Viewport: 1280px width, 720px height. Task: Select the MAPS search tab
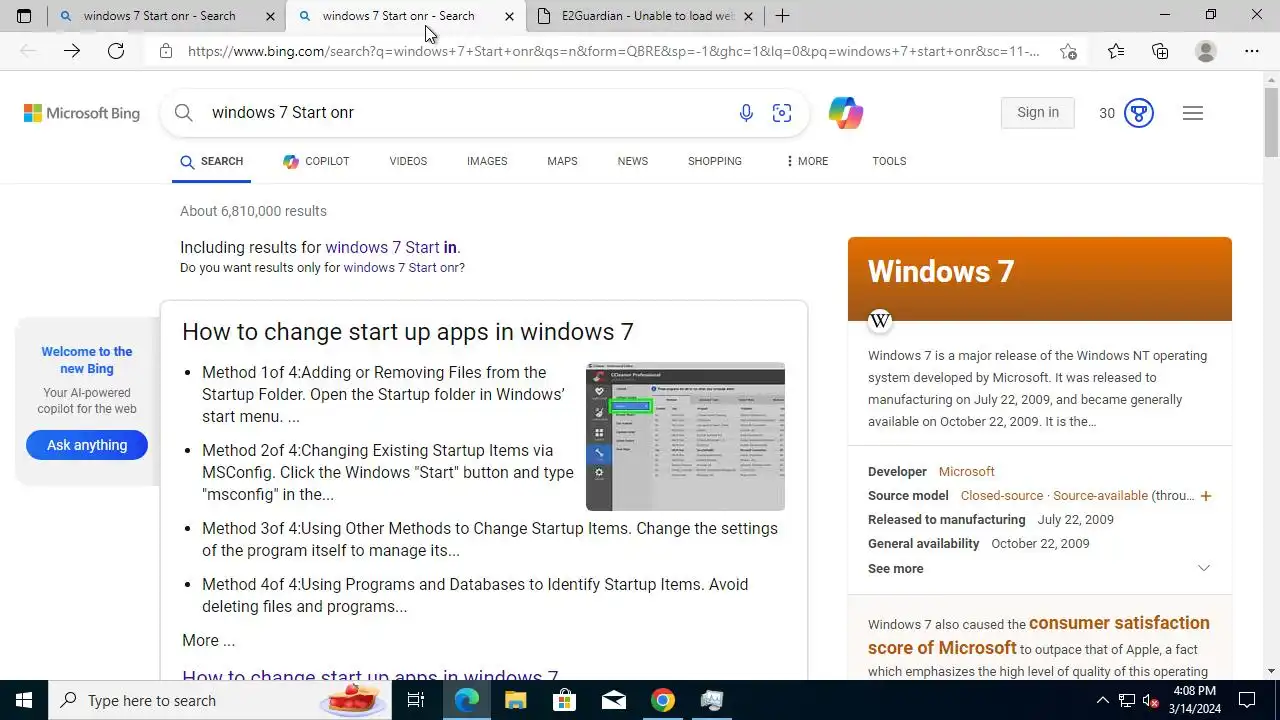point(562,161)
